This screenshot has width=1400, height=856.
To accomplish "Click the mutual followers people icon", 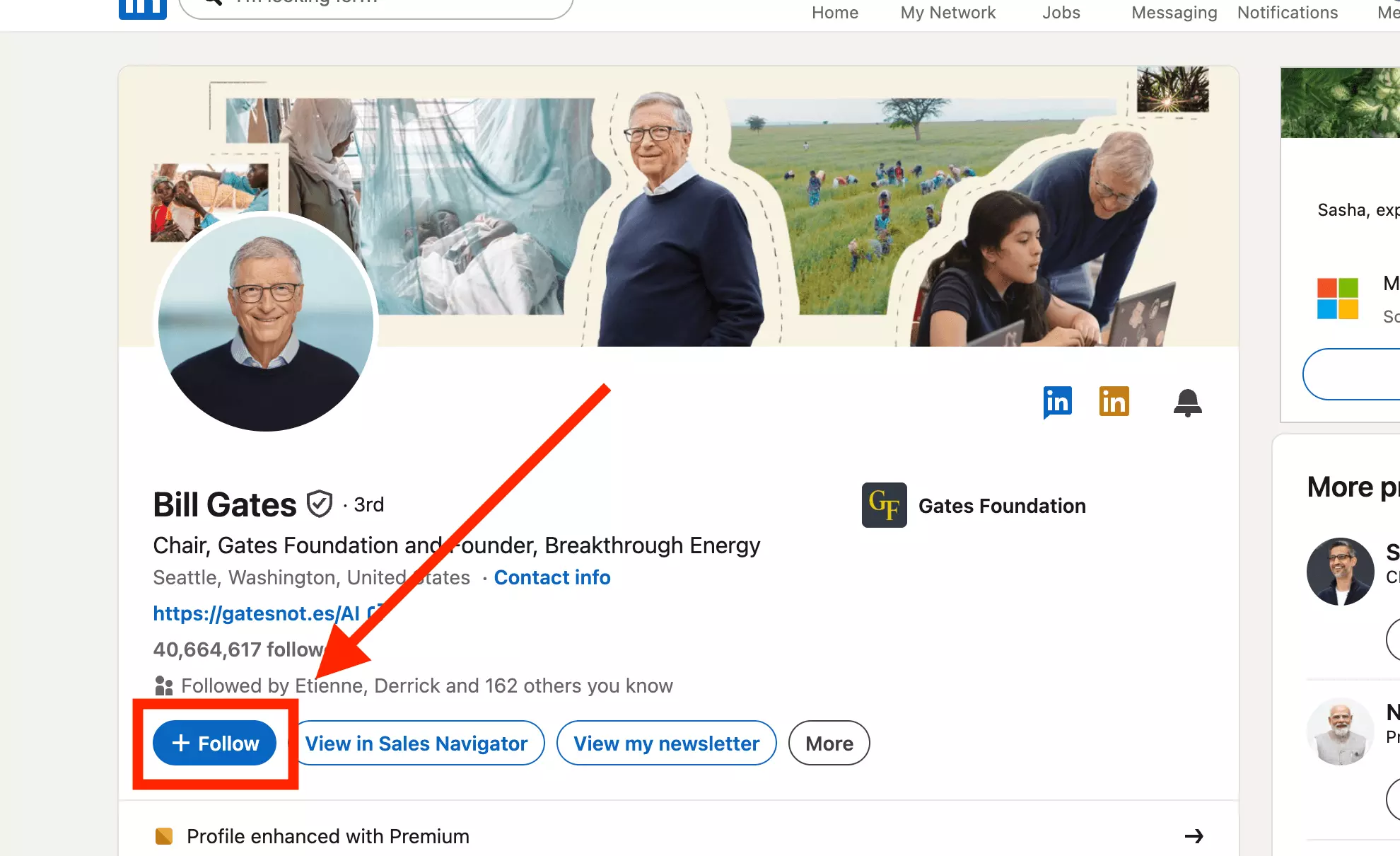I will pos(164,686).
